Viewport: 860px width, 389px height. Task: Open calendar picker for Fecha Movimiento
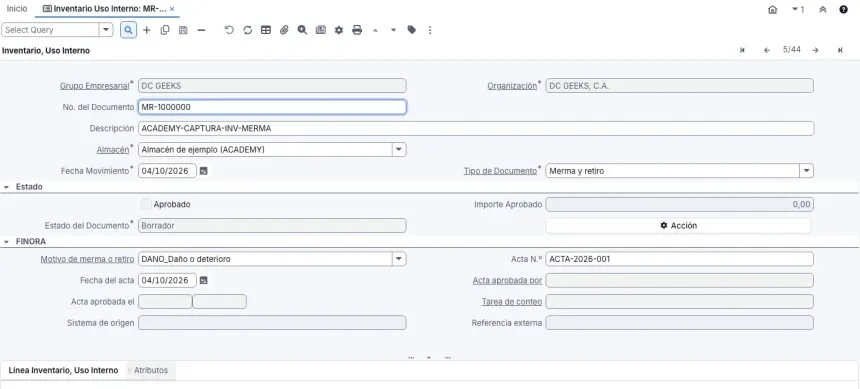coord(203,171)
